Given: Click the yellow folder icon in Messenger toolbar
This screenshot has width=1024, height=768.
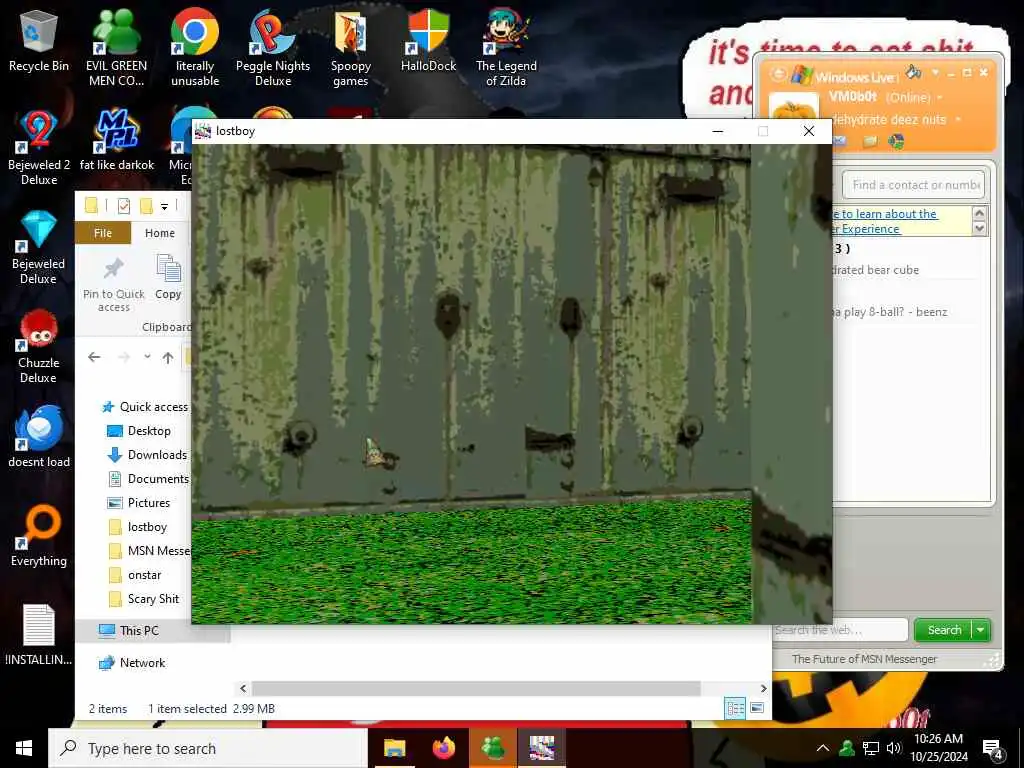Looking at the screenshot, I should (869, 141).
